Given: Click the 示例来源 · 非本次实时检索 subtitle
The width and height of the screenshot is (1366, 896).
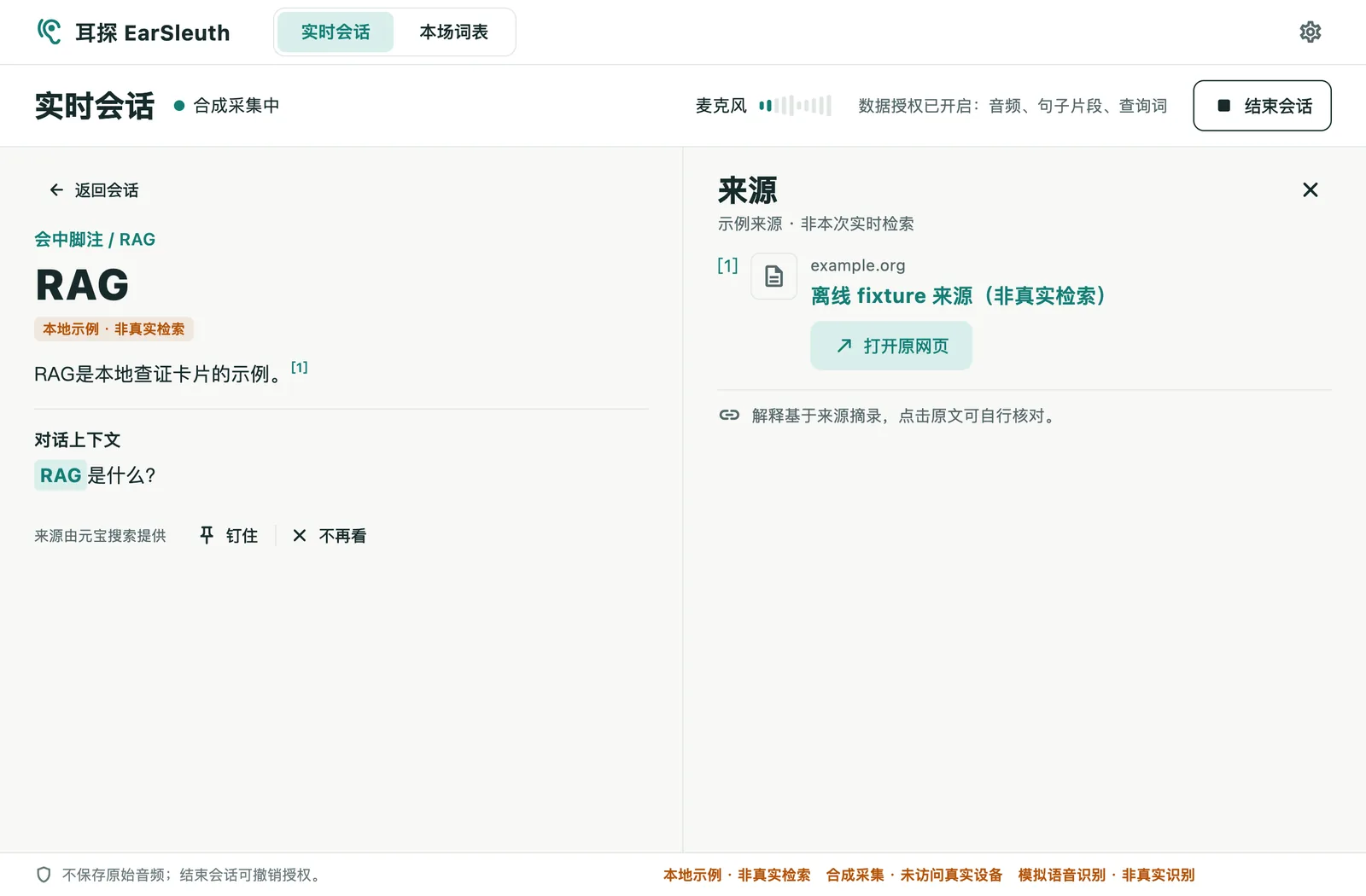Looking at the screenshot, I should (x=815, y=224).
